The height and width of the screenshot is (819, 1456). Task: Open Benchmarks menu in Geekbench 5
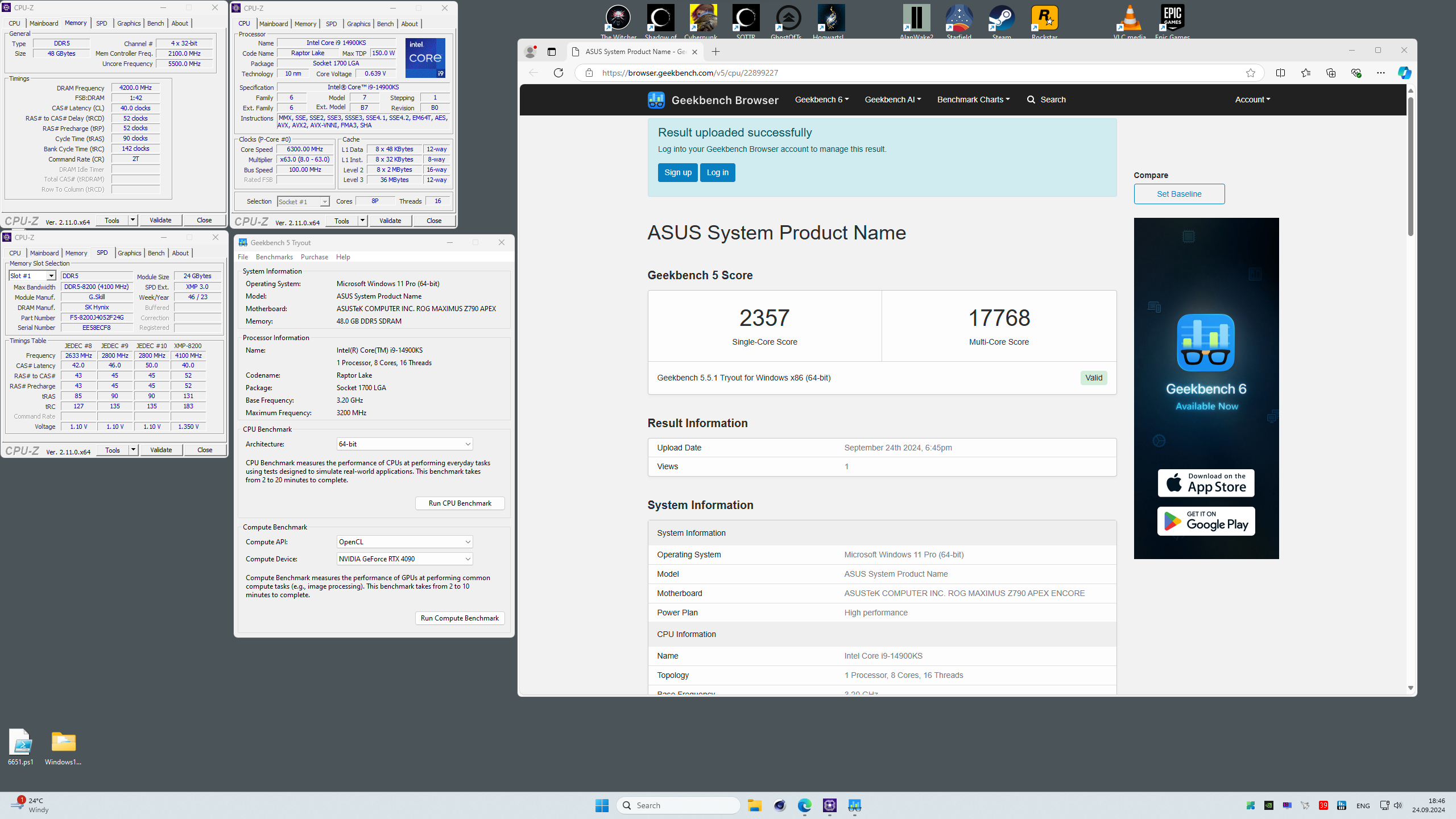(x=274, y=257)
